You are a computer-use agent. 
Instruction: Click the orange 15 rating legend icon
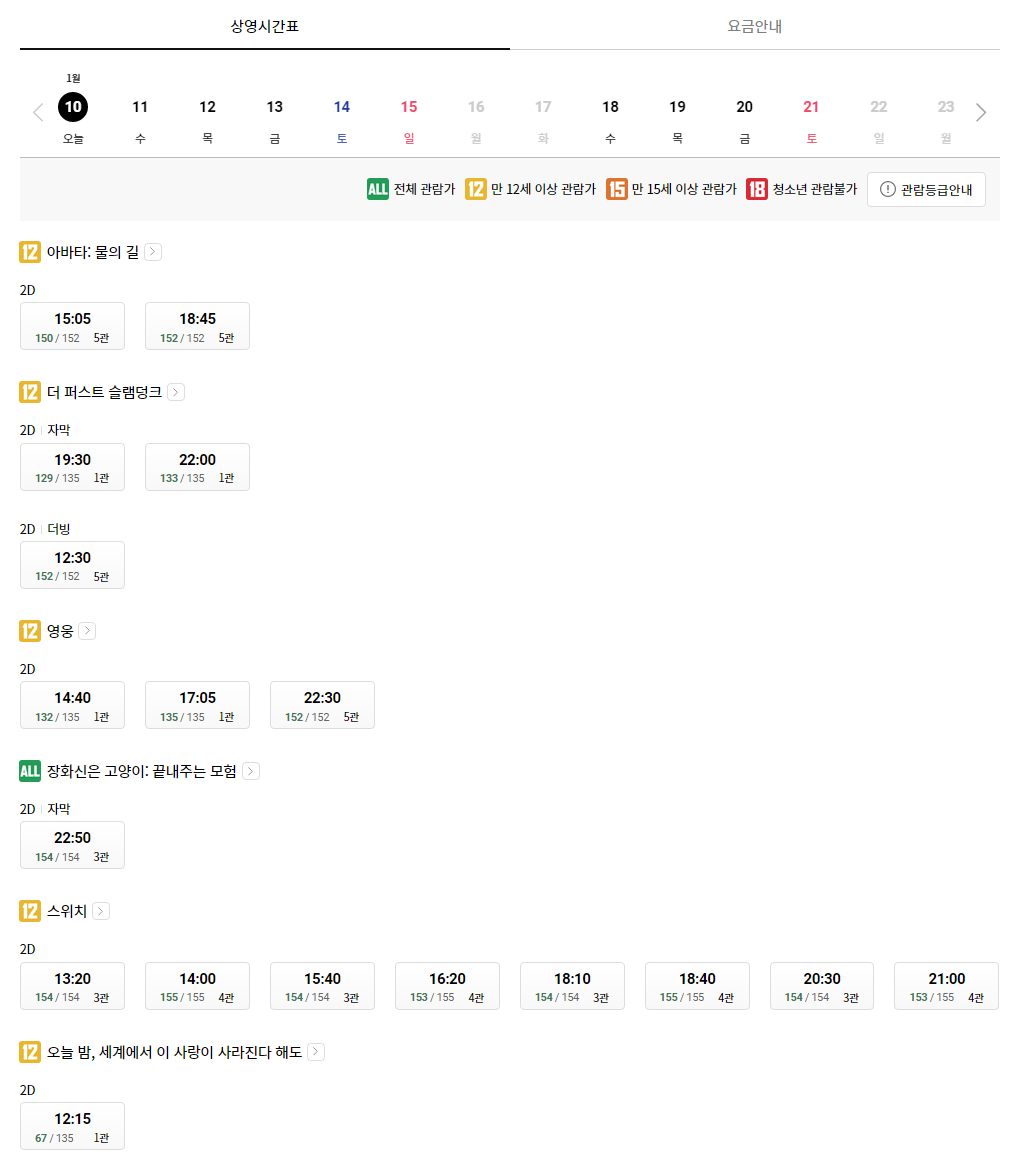click(617, 189)
